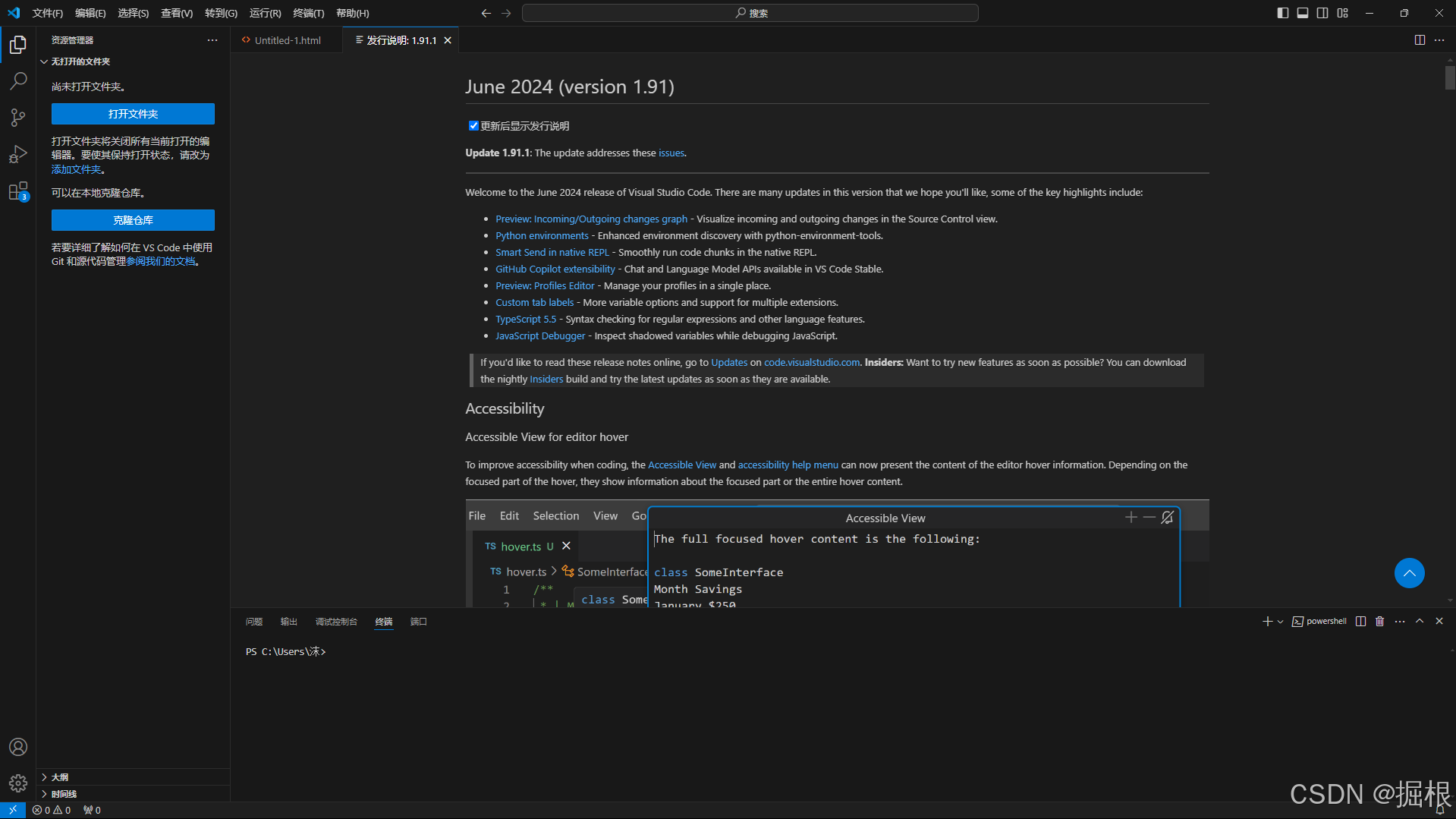Close the release notes tab
1456x819 pixels.
(x=448, y=40)
